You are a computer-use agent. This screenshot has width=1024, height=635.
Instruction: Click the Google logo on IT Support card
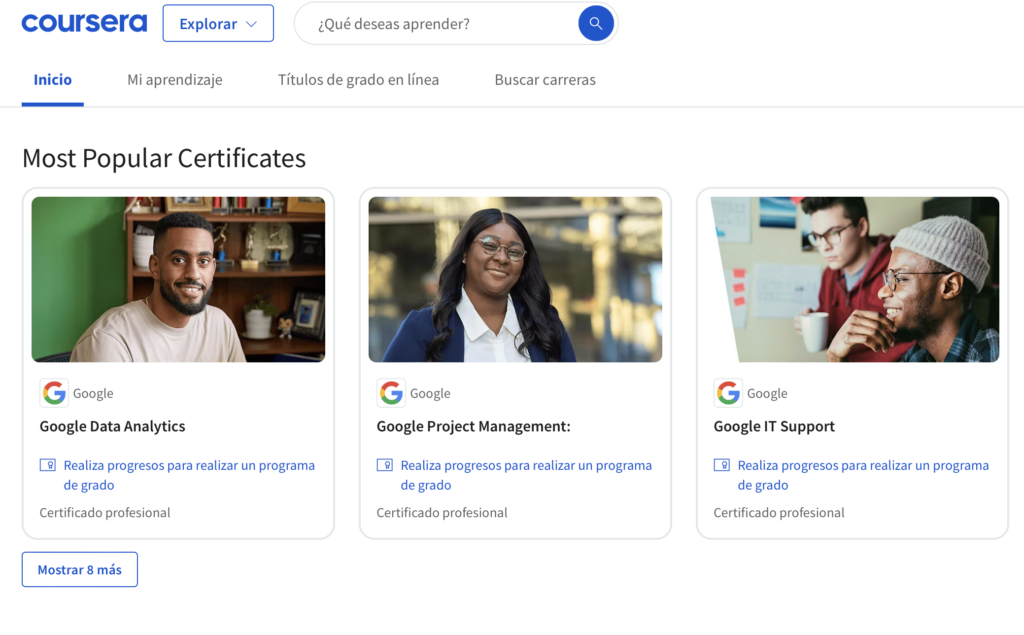click(x=728, y=393)
